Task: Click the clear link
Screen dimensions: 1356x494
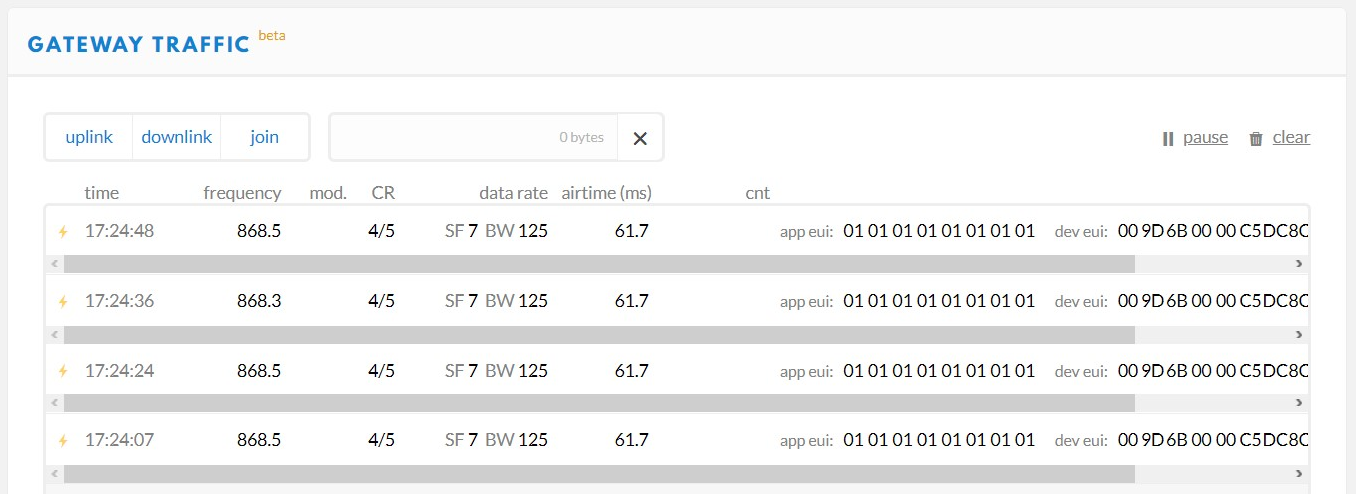Action: click(1291, 138)
